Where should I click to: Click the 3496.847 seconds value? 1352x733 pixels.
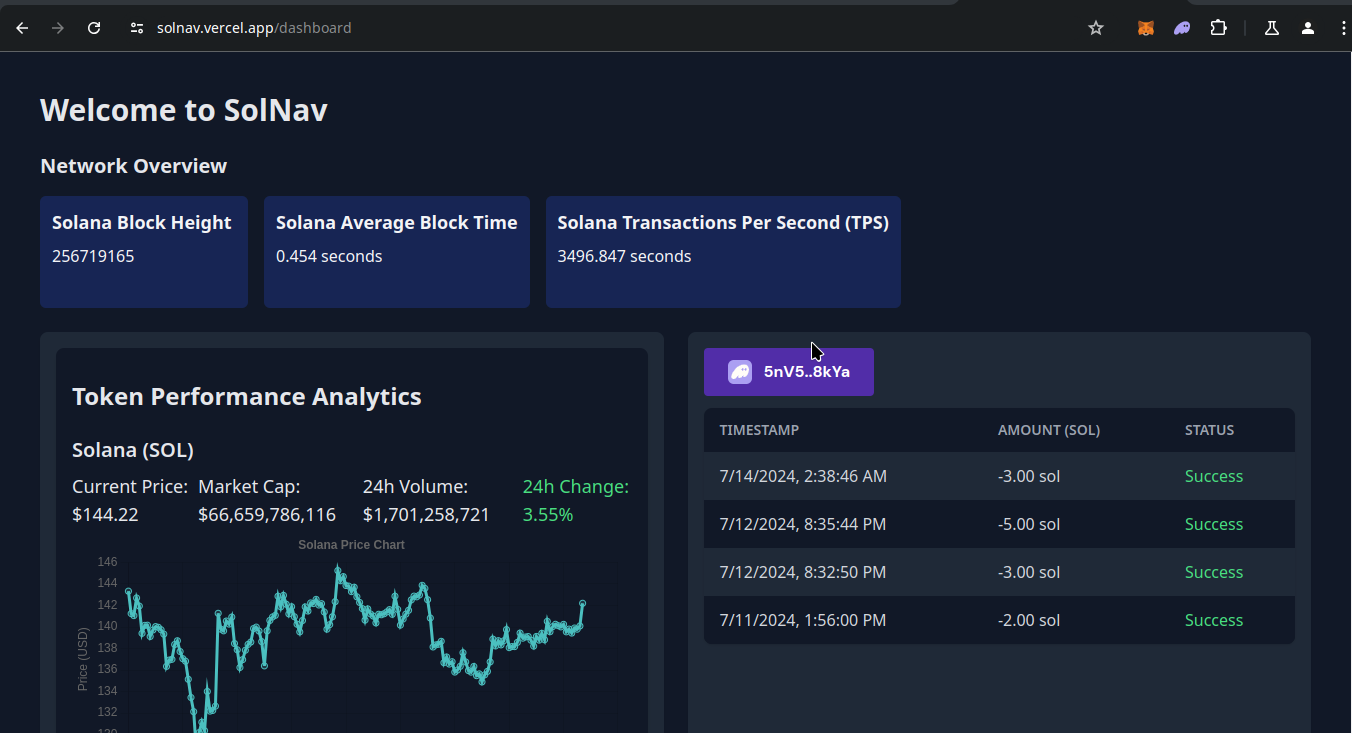(x=624, y=256)
